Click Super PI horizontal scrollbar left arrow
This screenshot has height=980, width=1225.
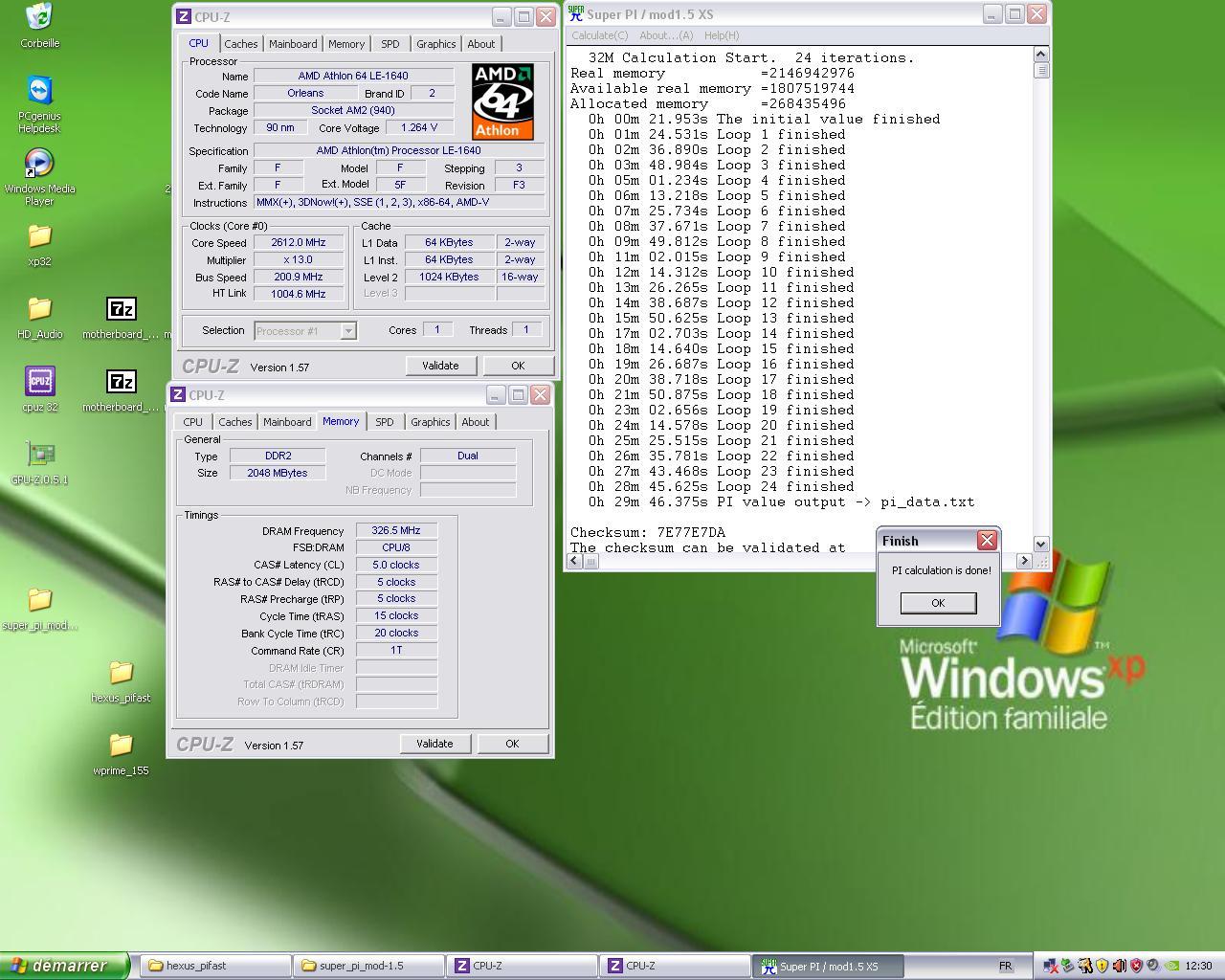(574, 561)
